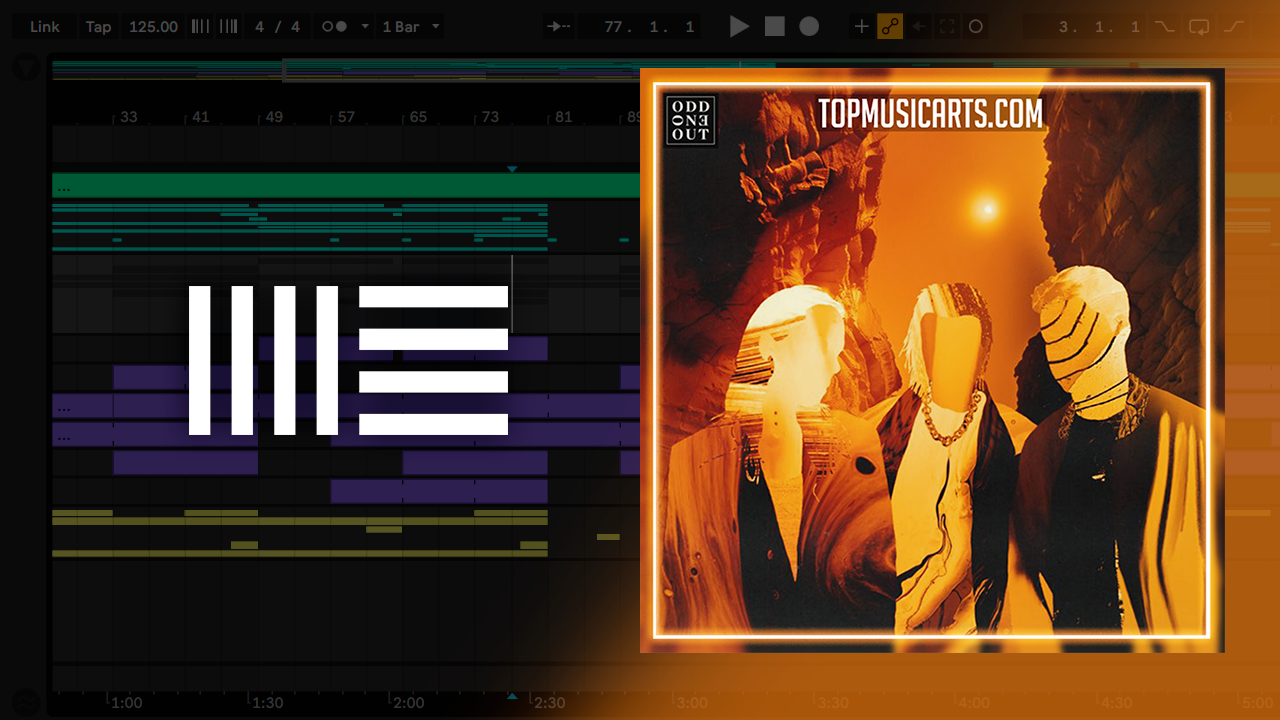
Task: Toggle the Arrangement Loop switch
Action: (x=1199, y=27)
